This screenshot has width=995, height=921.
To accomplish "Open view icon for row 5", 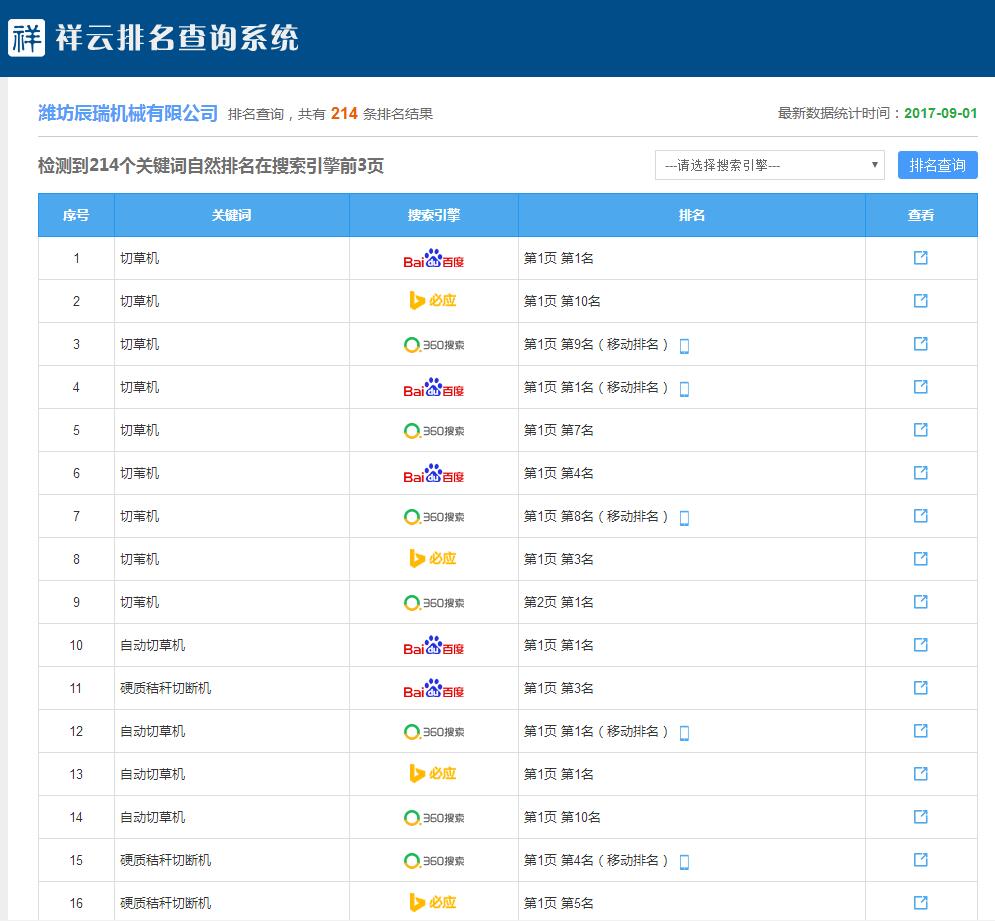I will point(920,430).
